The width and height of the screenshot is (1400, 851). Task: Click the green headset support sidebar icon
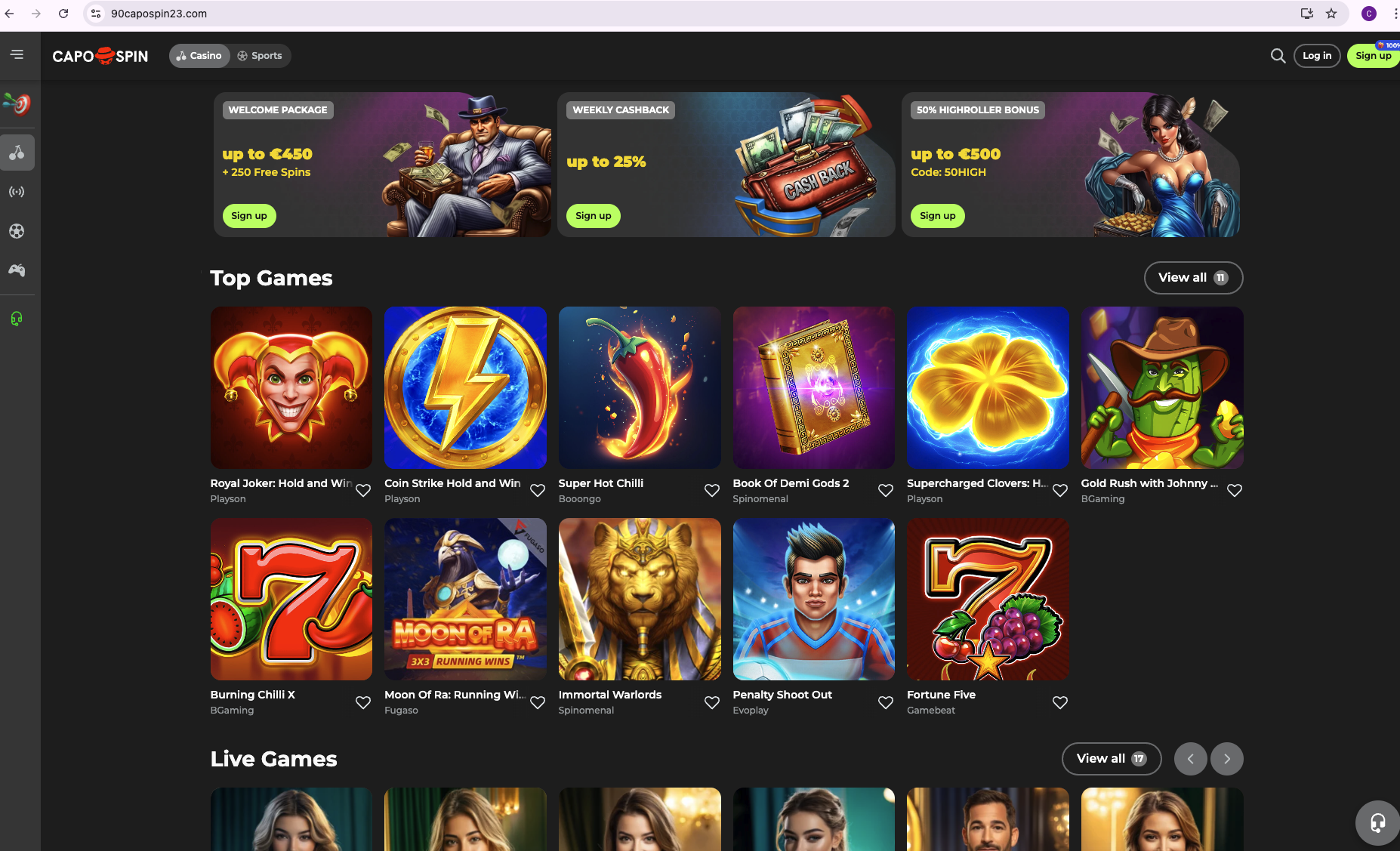17,319
